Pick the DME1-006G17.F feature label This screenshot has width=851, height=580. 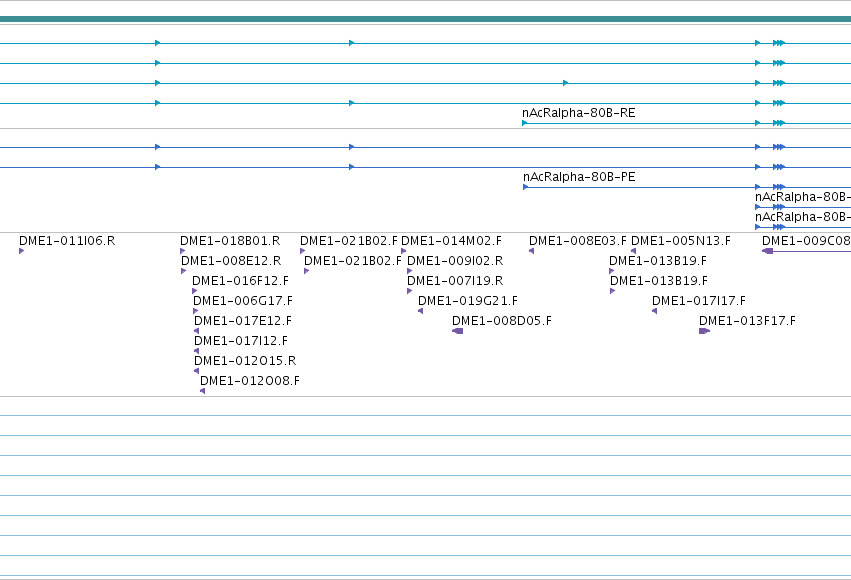(x=243, y=301)
